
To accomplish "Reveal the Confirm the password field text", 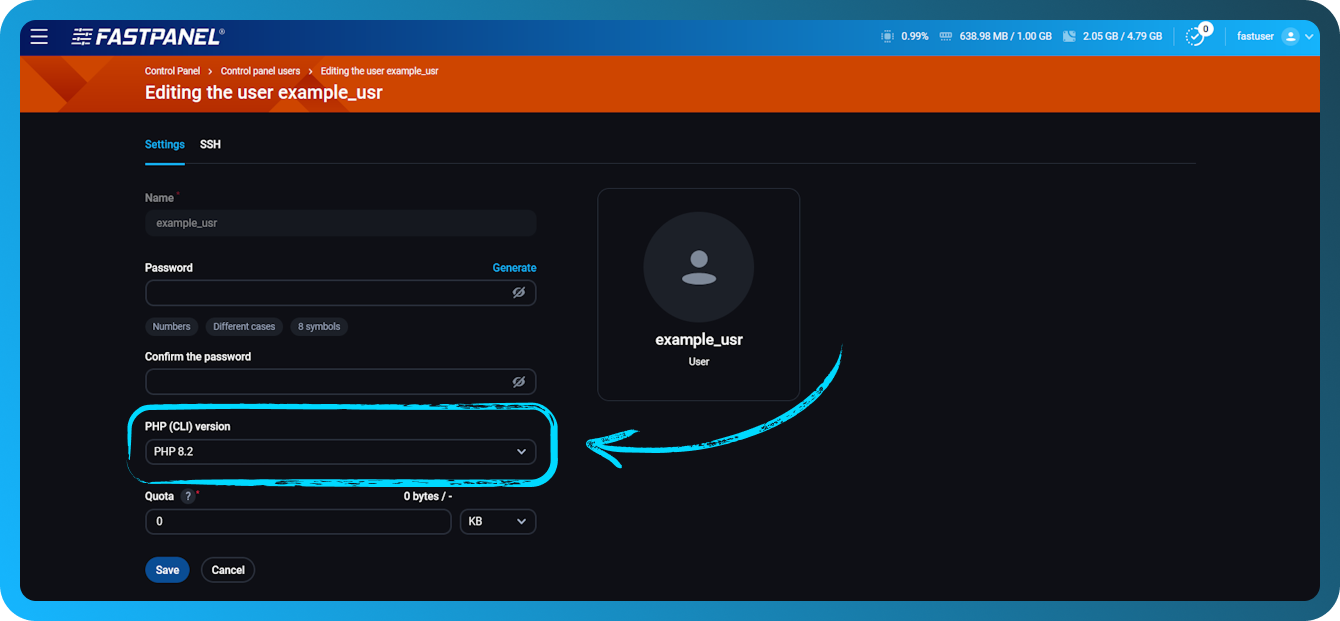I will pos(519,381).
